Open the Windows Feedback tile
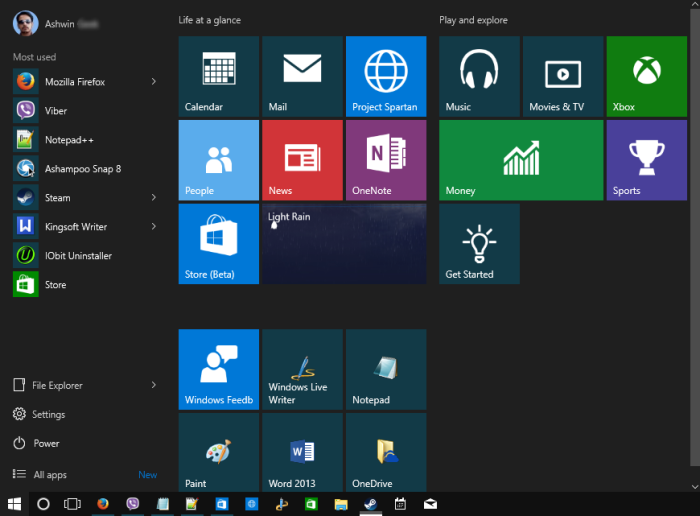Screen dimensions: 700x516 click(219, 369)
